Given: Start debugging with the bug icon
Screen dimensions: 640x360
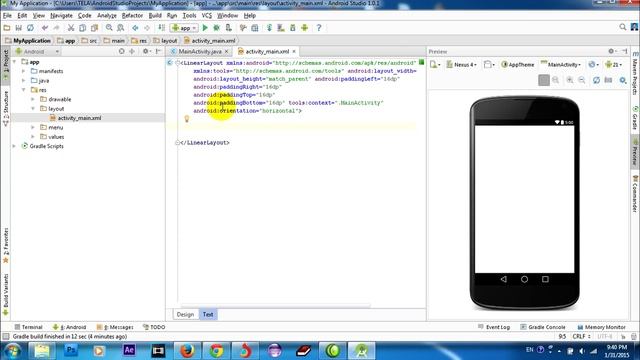Looking at the screenshot, I should (217, 28).
